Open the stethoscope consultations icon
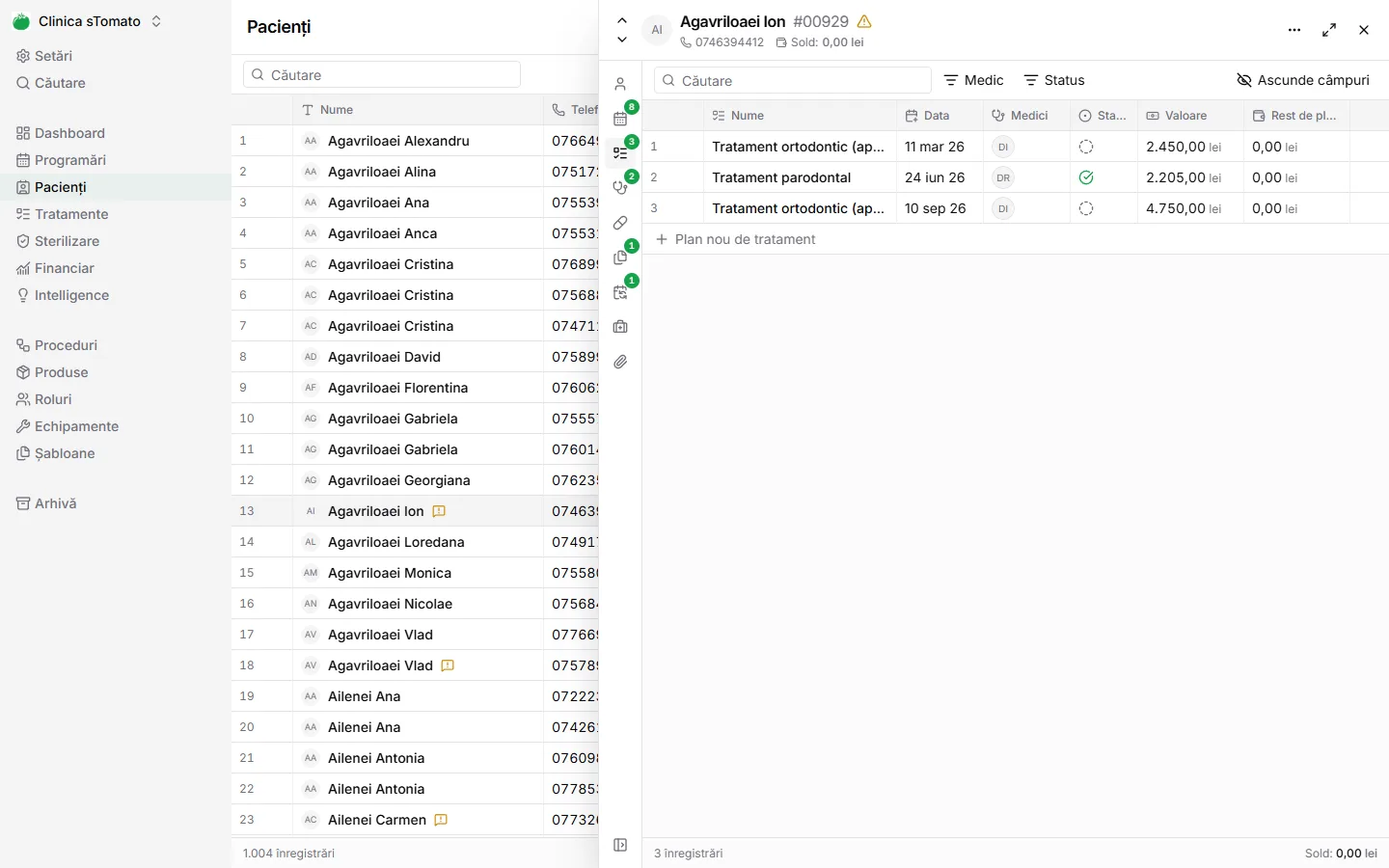The width and height of the screenshot is (1389, 868). tap(620, 188)
